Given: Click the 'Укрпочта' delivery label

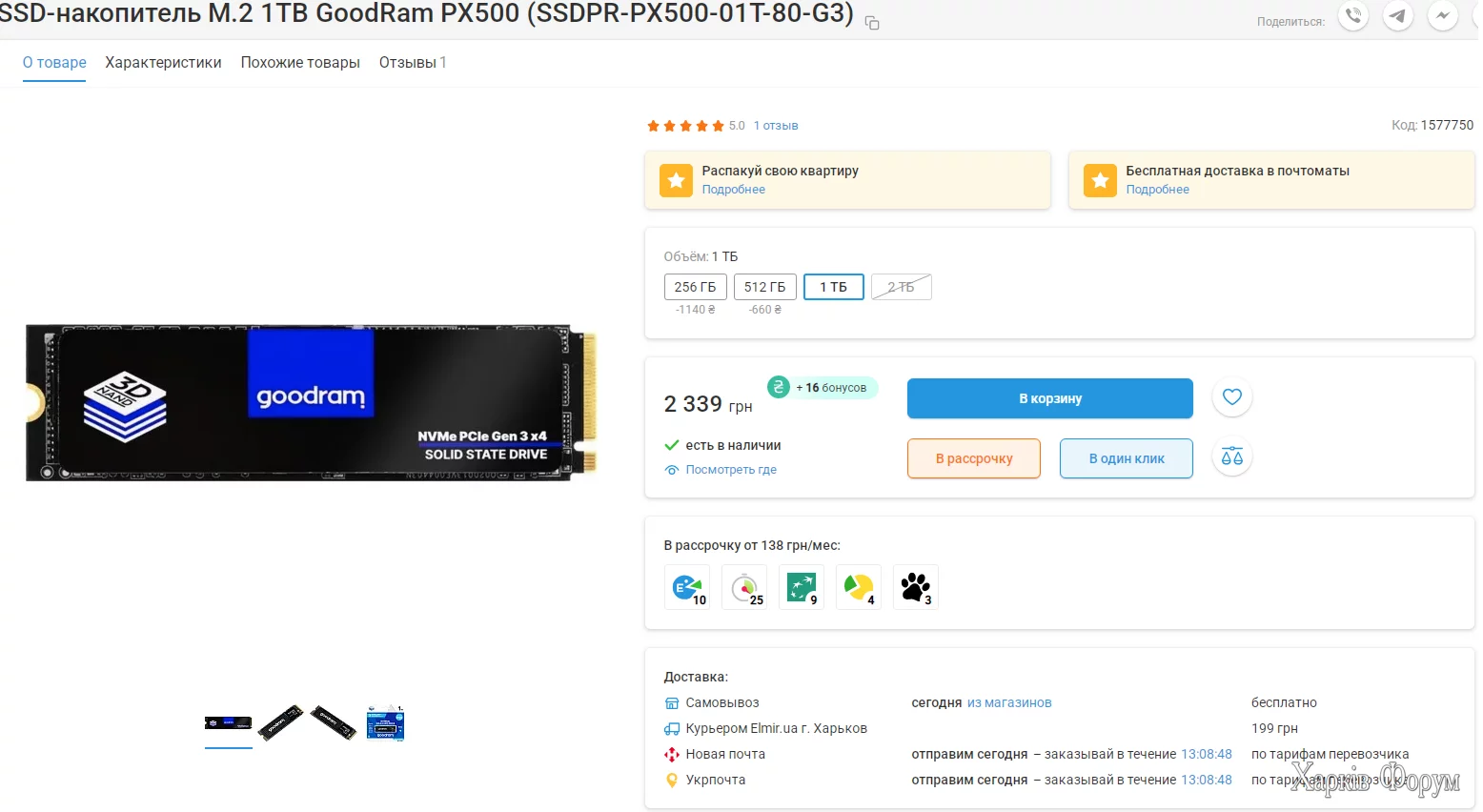Looking at the screenshot, I should (x=716, y=781).
